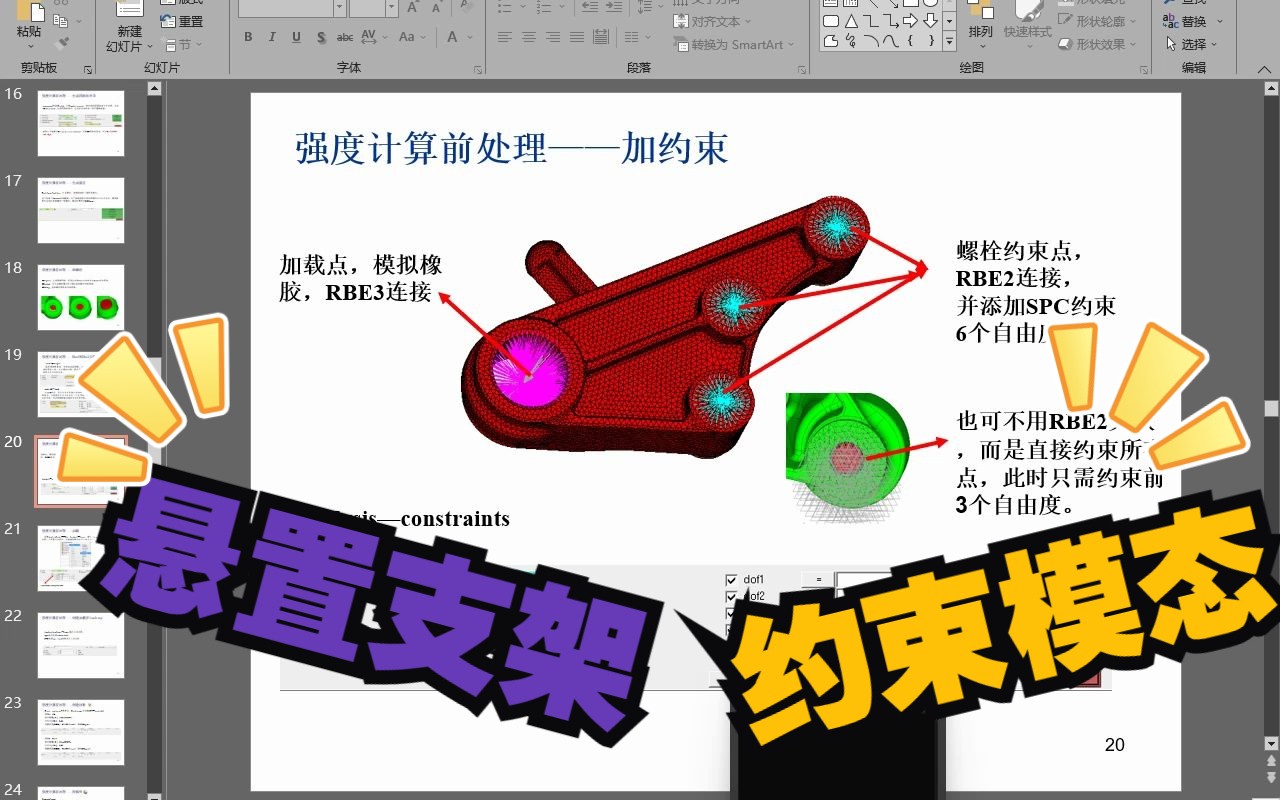Toggle Underline formatting
1280x800 pixels.
click(x=296, y=37)
